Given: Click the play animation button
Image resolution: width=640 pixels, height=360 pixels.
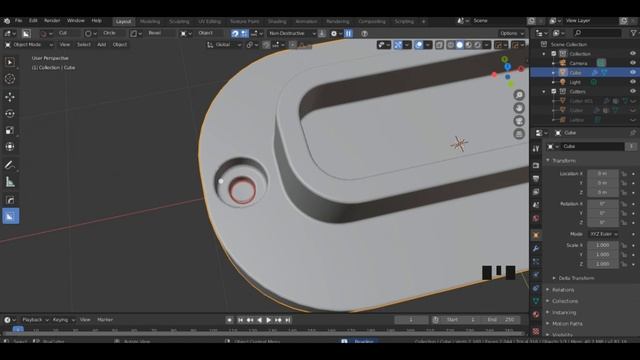Looking at the screenshot, I should [269, 320].
